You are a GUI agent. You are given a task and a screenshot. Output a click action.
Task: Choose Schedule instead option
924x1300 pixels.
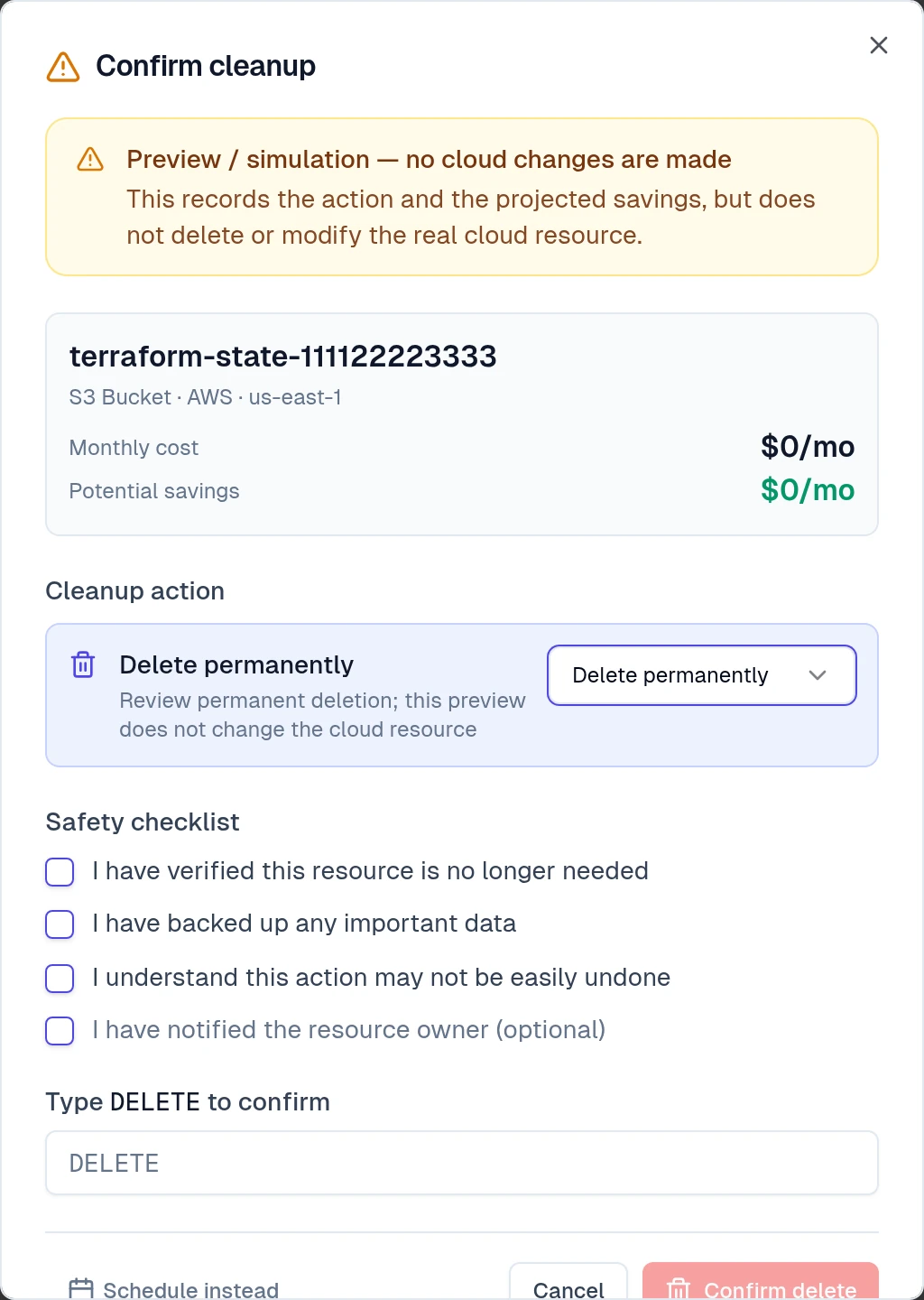[174, 1289]
